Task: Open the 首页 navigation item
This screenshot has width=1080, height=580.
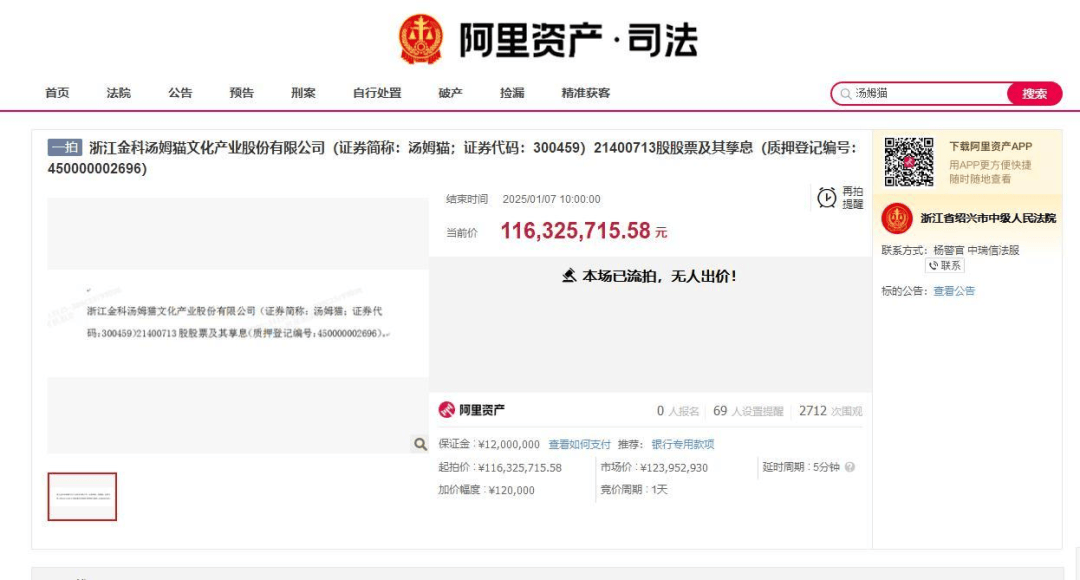Action: [x=57, y=93]
